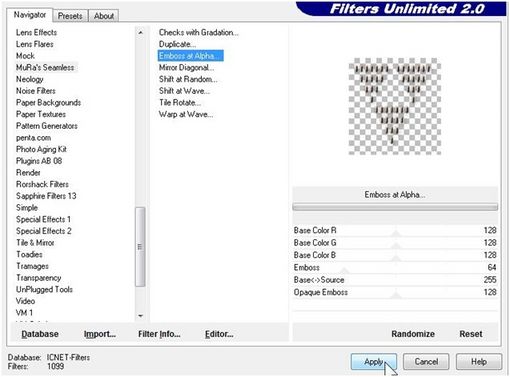The height and width of the screenshot is (377, 510).
Task: Click the Apply button
Action: [x=373, y=362]
